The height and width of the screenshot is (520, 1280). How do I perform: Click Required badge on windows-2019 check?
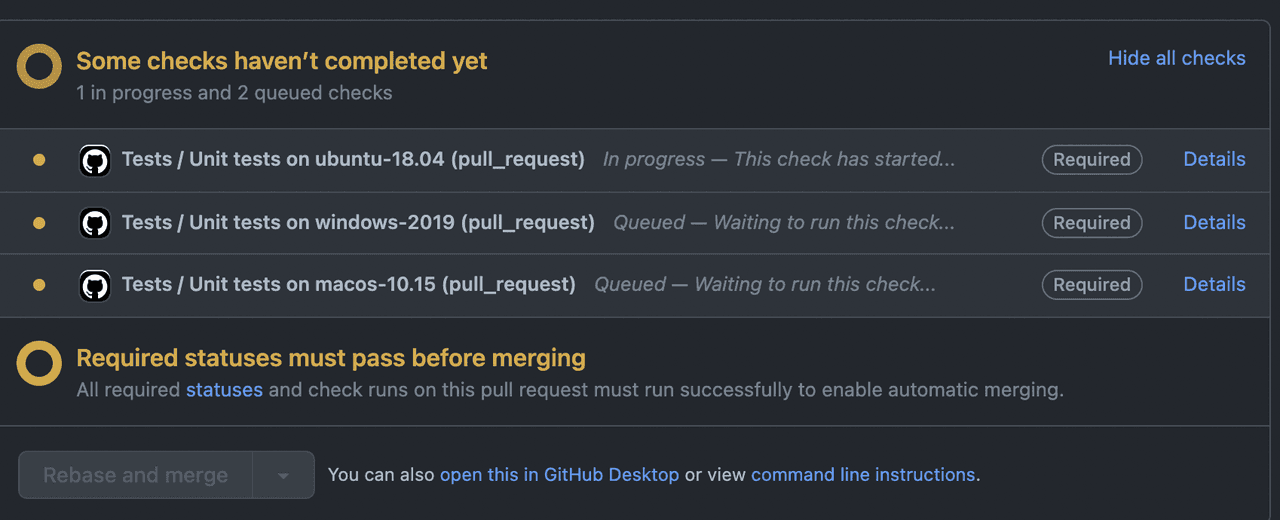1091,223
